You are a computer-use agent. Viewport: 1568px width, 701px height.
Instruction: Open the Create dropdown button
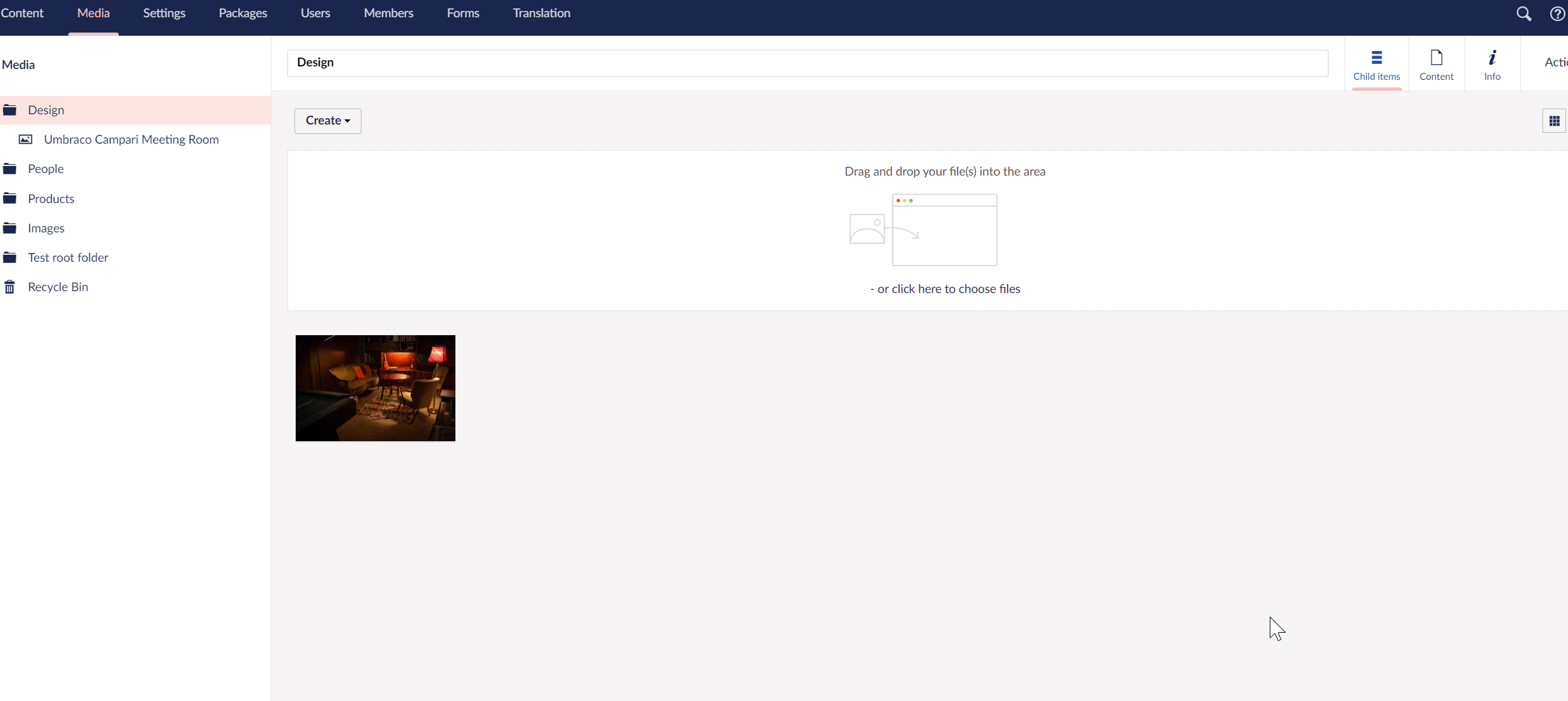(328, 121)
